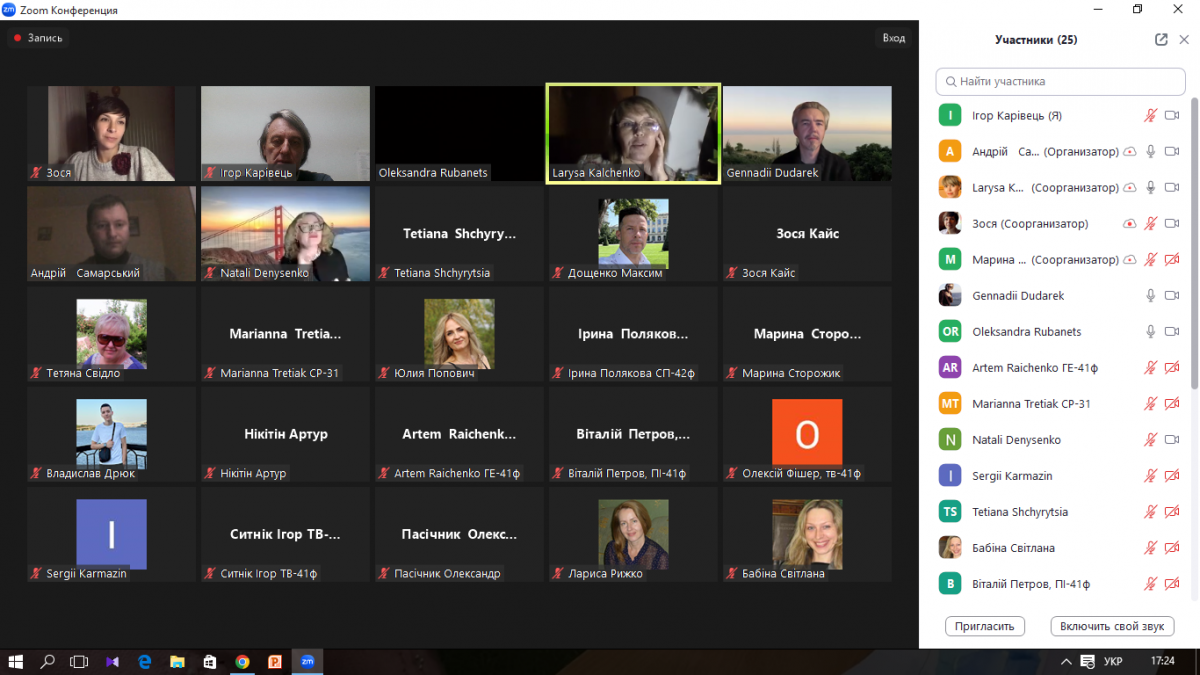
Task: Click the microphone icon for Oleksandra Rubanets
Action: pos(1150,332)
